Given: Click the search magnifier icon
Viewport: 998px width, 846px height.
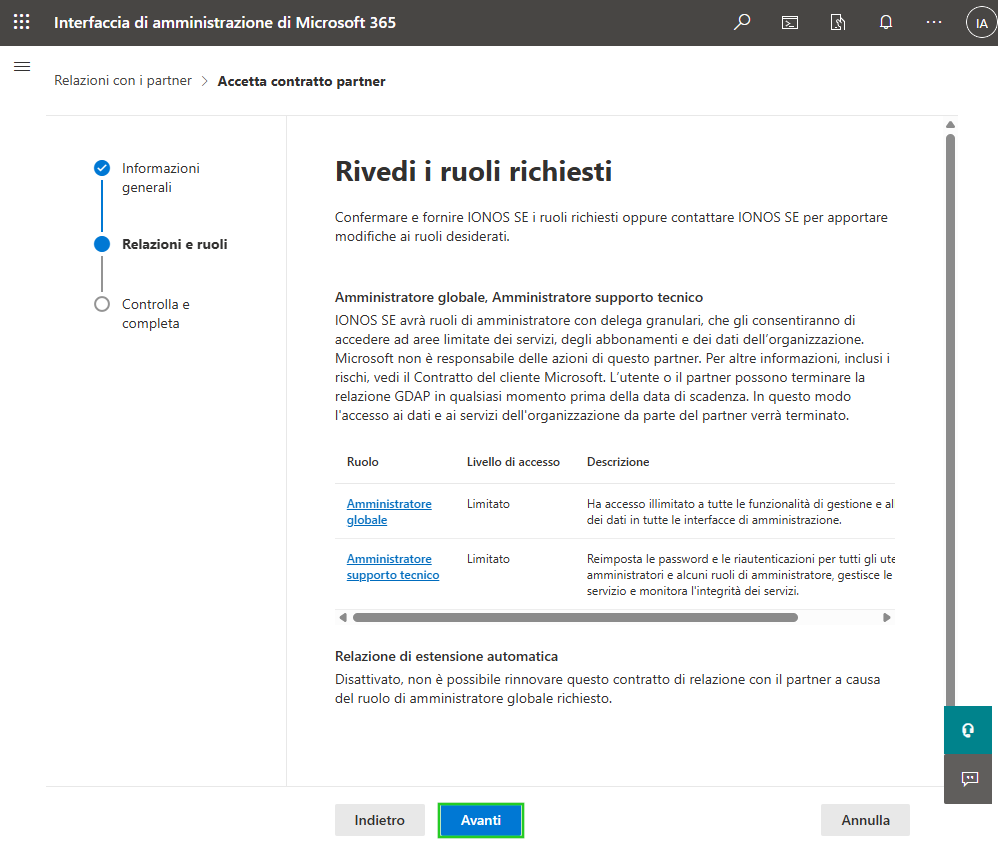Looking at the screenshot, I should click(x=741, y=22).
